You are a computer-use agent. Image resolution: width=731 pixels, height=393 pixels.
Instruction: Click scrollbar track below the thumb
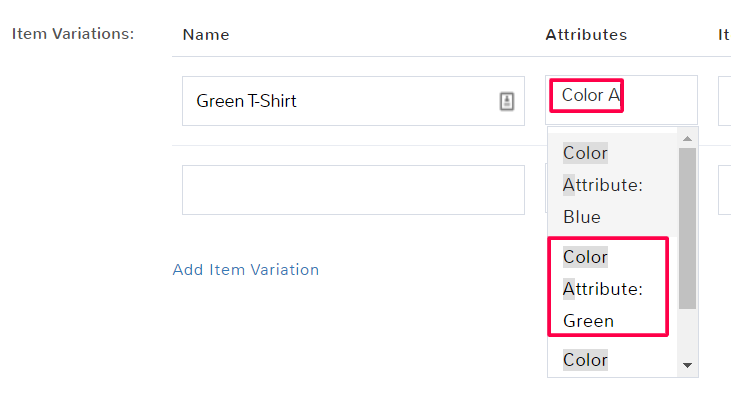click(687, 333)
